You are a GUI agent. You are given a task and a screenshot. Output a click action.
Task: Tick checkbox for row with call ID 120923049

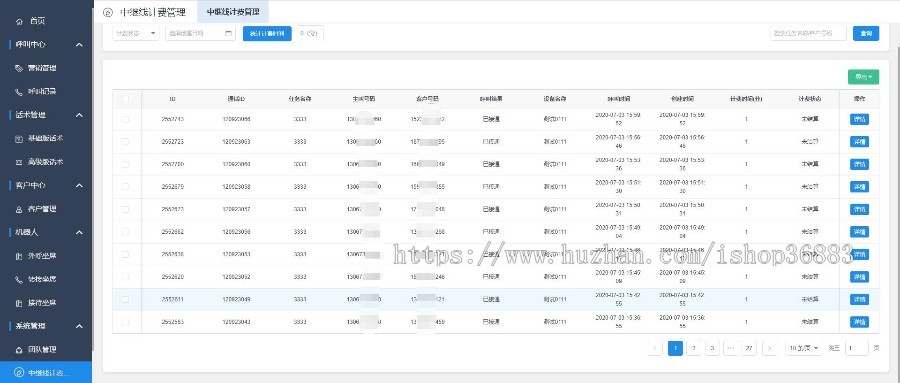click(x=125, y=299)
